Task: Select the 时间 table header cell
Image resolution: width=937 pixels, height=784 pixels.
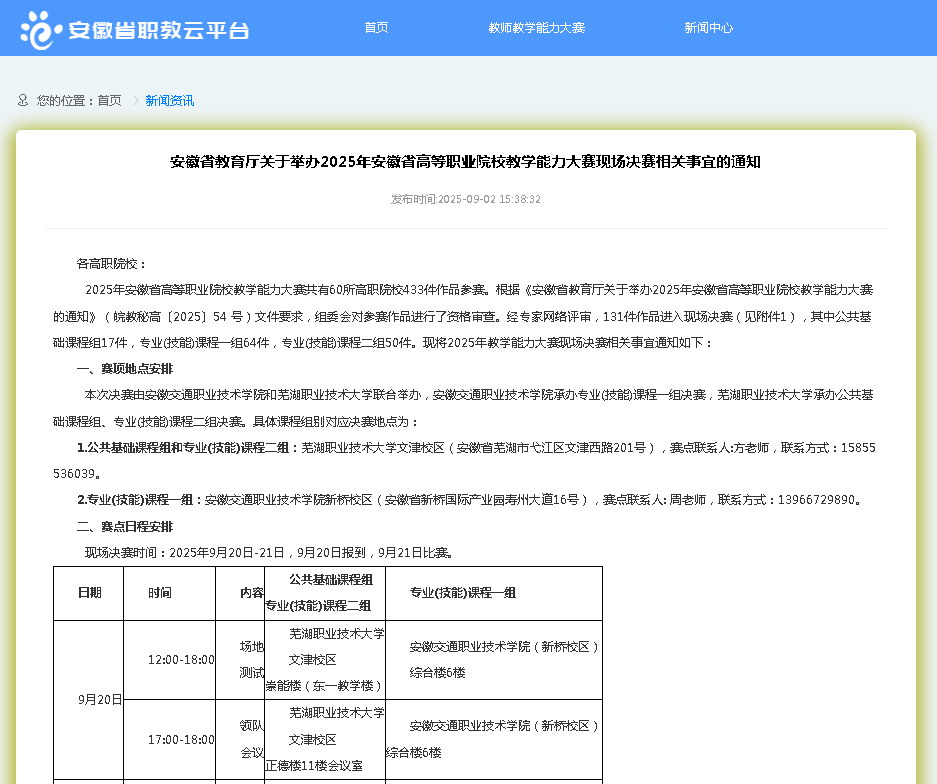Action: point(160,593)
